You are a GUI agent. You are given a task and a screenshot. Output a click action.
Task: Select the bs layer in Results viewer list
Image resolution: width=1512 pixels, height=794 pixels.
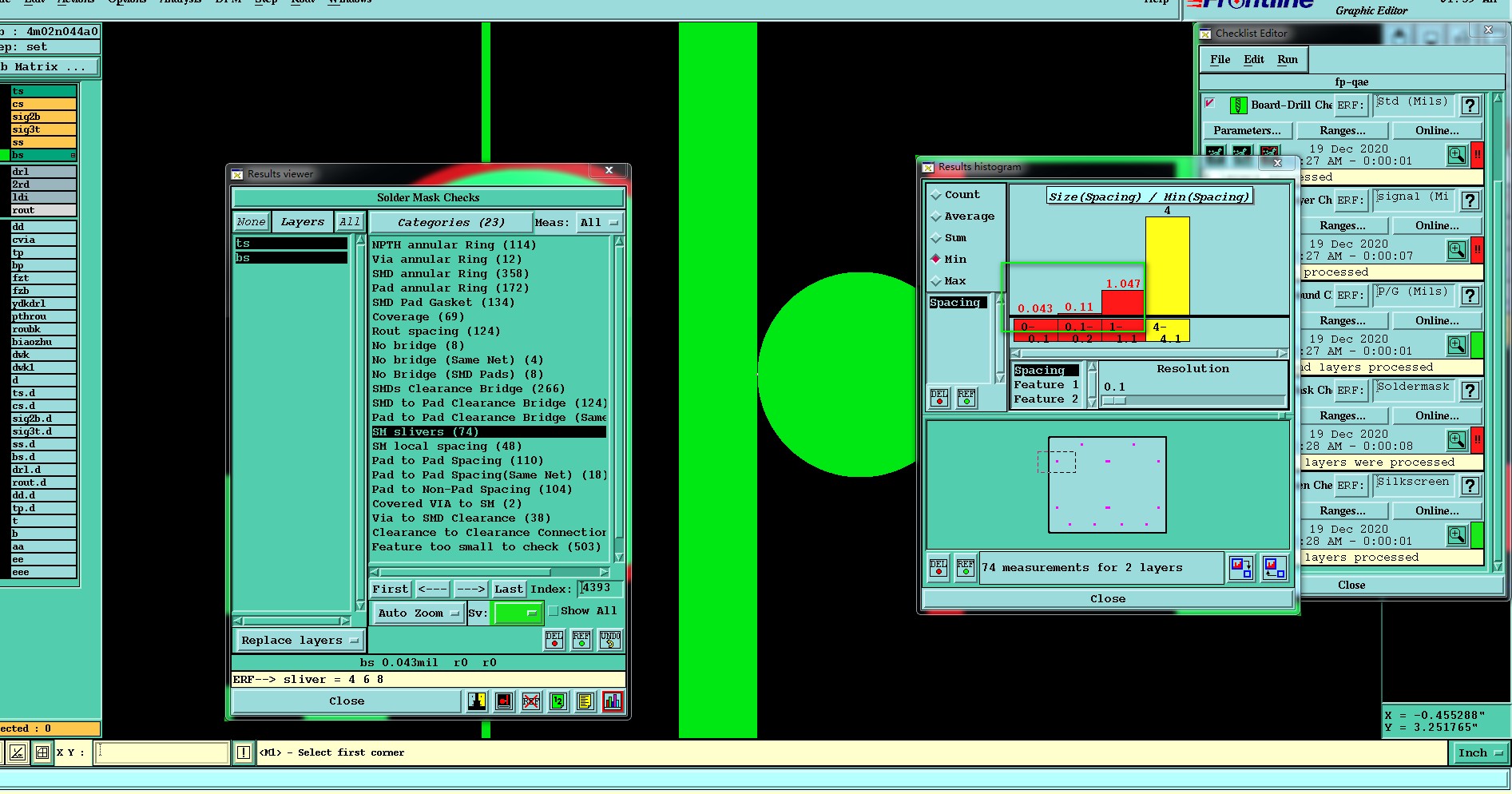[291, 258]
